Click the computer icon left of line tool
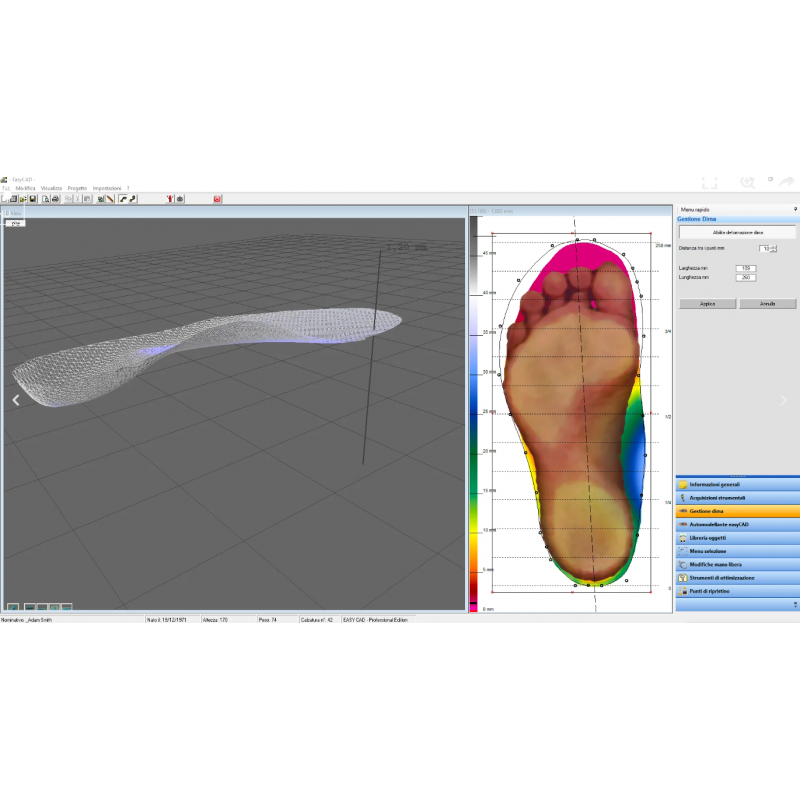 coord(101,199)
